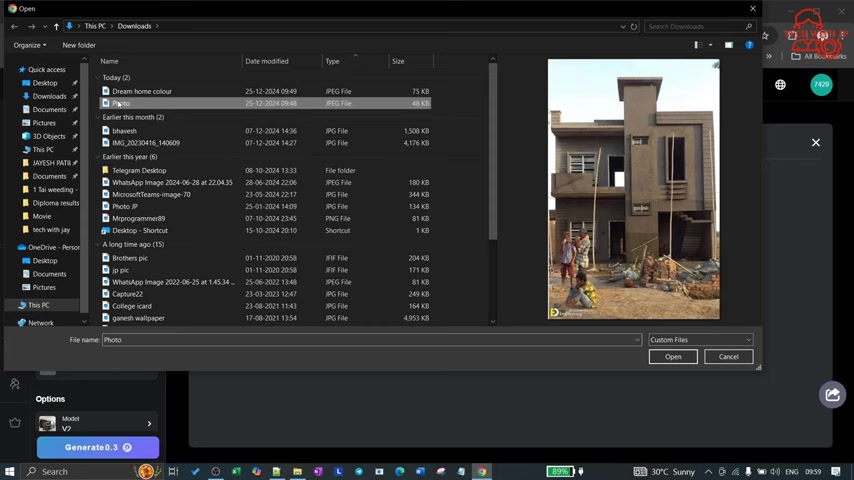The height and width of the screenshot is (480, 854).
Task: Expand the address bar history dropdown
Action: (x=623, y=26)
